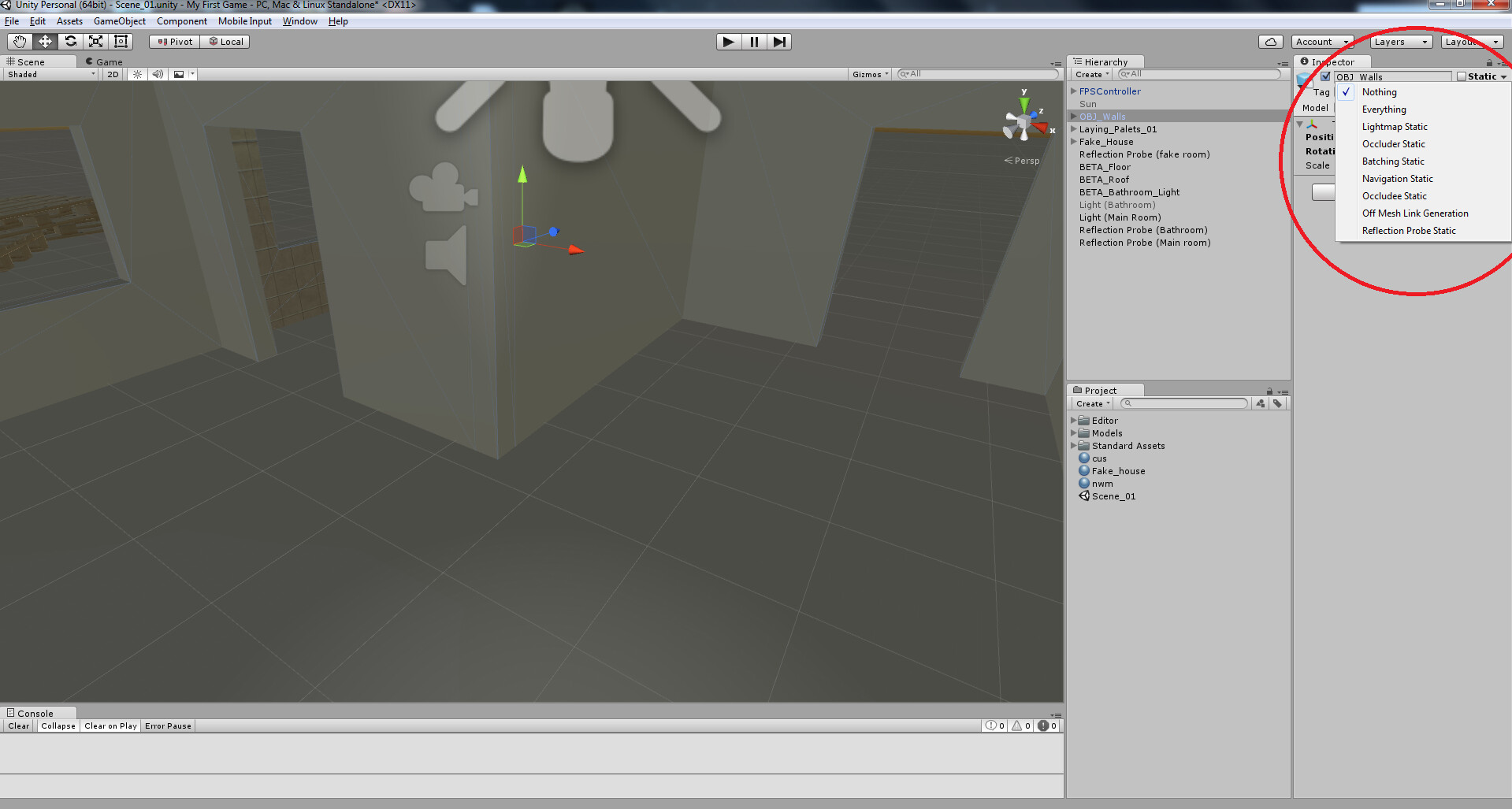
Task: Select the Hand pan tool in the toolbar
Action: tap(19, 42)
